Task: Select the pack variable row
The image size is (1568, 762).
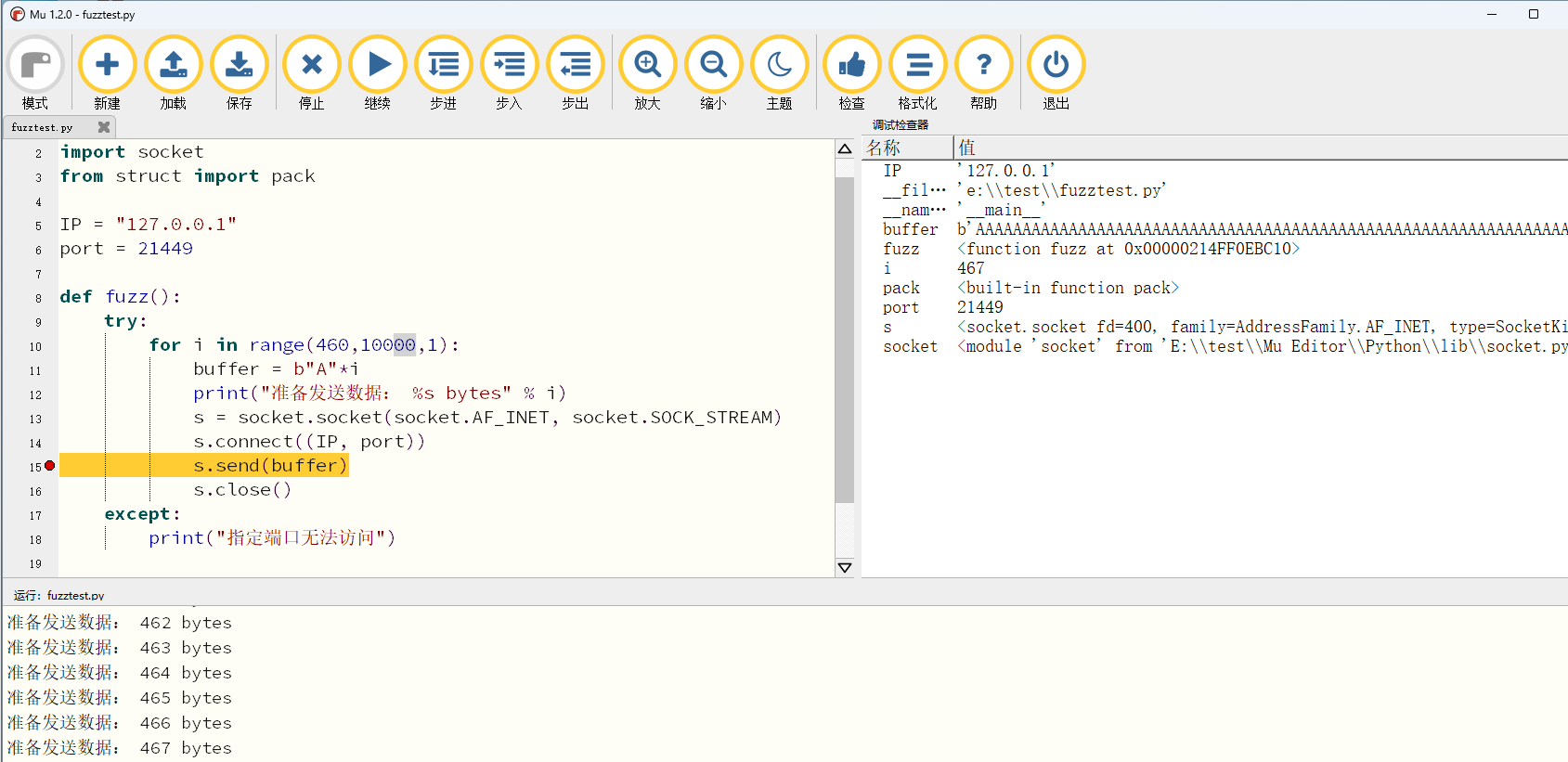Action: (x=1215, y=288)
